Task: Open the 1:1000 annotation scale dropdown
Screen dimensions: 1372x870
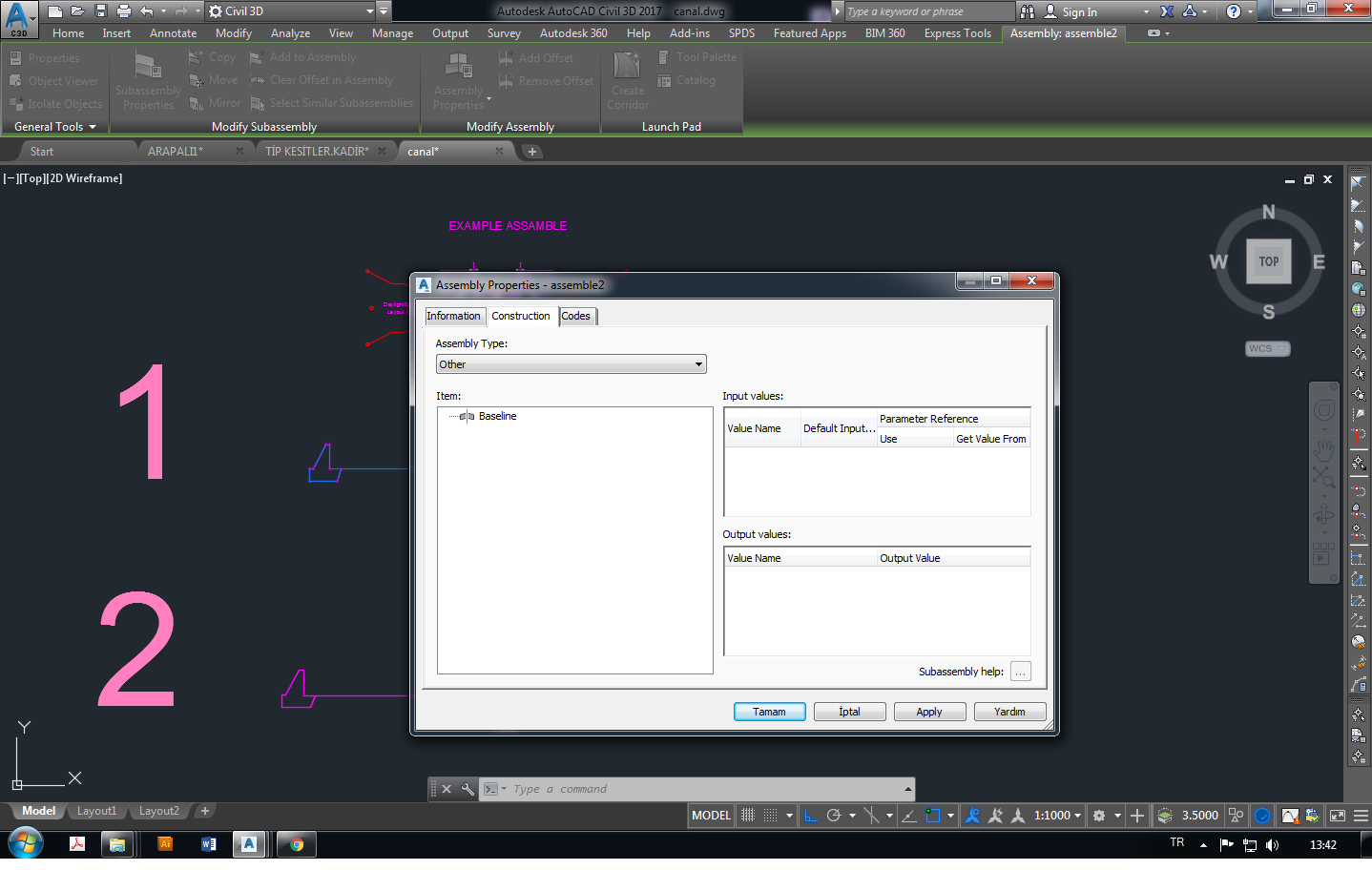Action: click(x=1054, y=816)
